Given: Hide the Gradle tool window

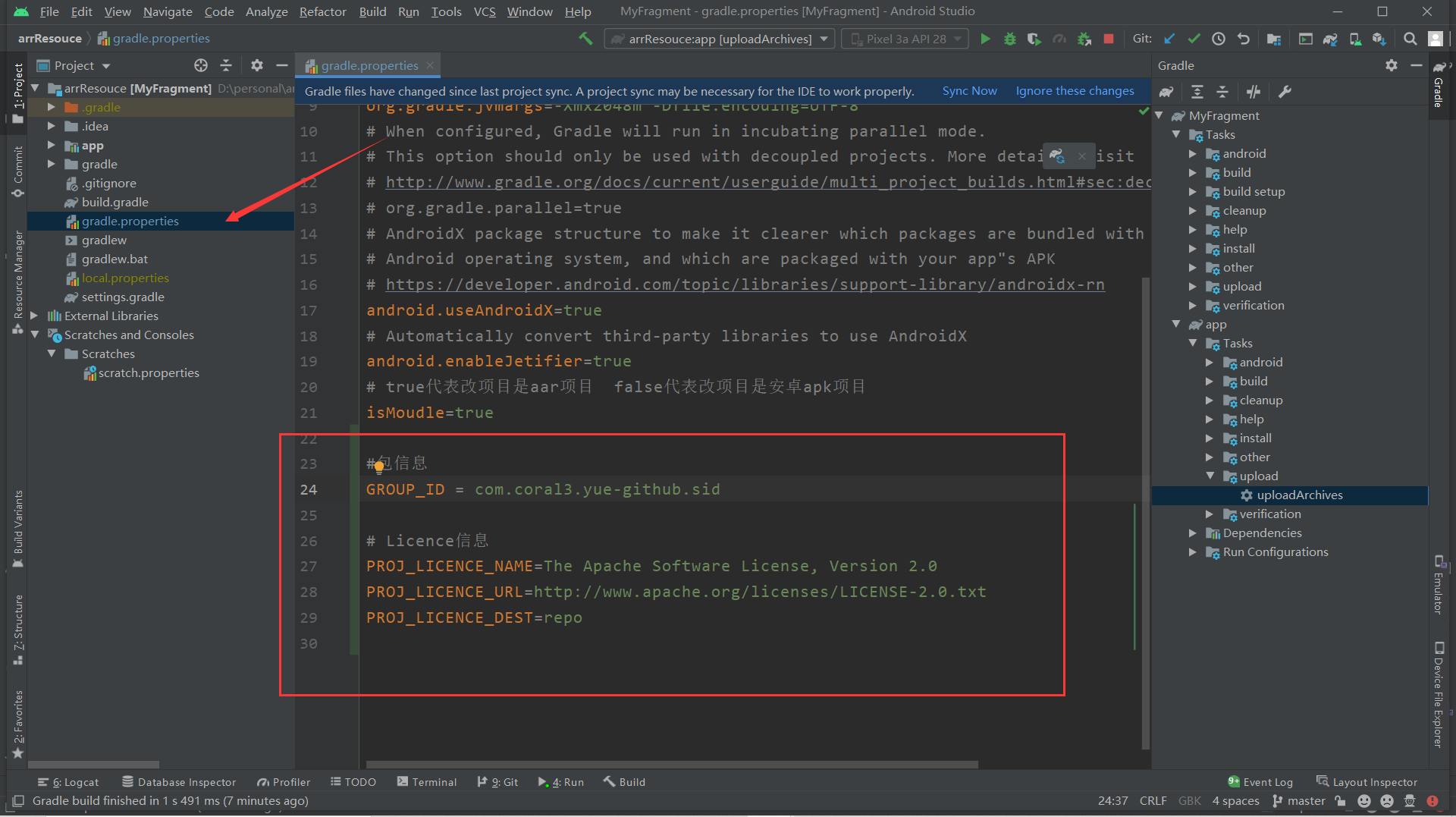Looking at the screenshot, I should pos(1416,66).
